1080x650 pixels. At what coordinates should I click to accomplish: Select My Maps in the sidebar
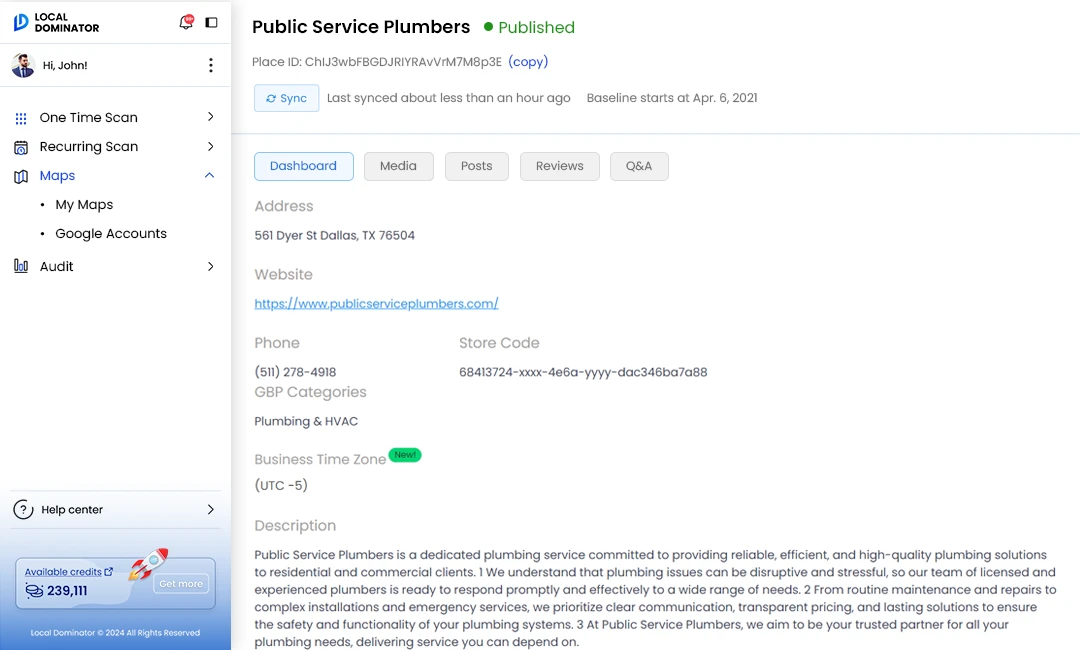(x=82, y=204)
